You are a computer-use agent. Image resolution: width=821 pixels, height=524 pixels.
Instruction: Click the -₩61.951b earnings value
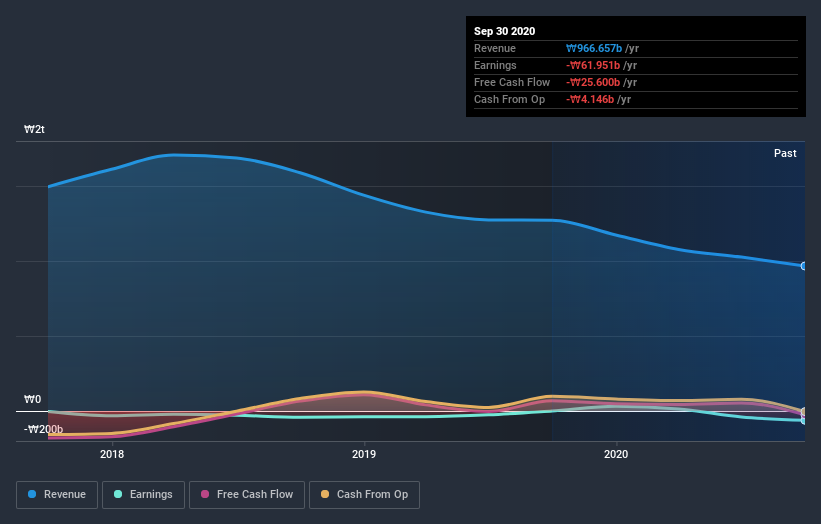pyautogui.click(x=593, y=65)
